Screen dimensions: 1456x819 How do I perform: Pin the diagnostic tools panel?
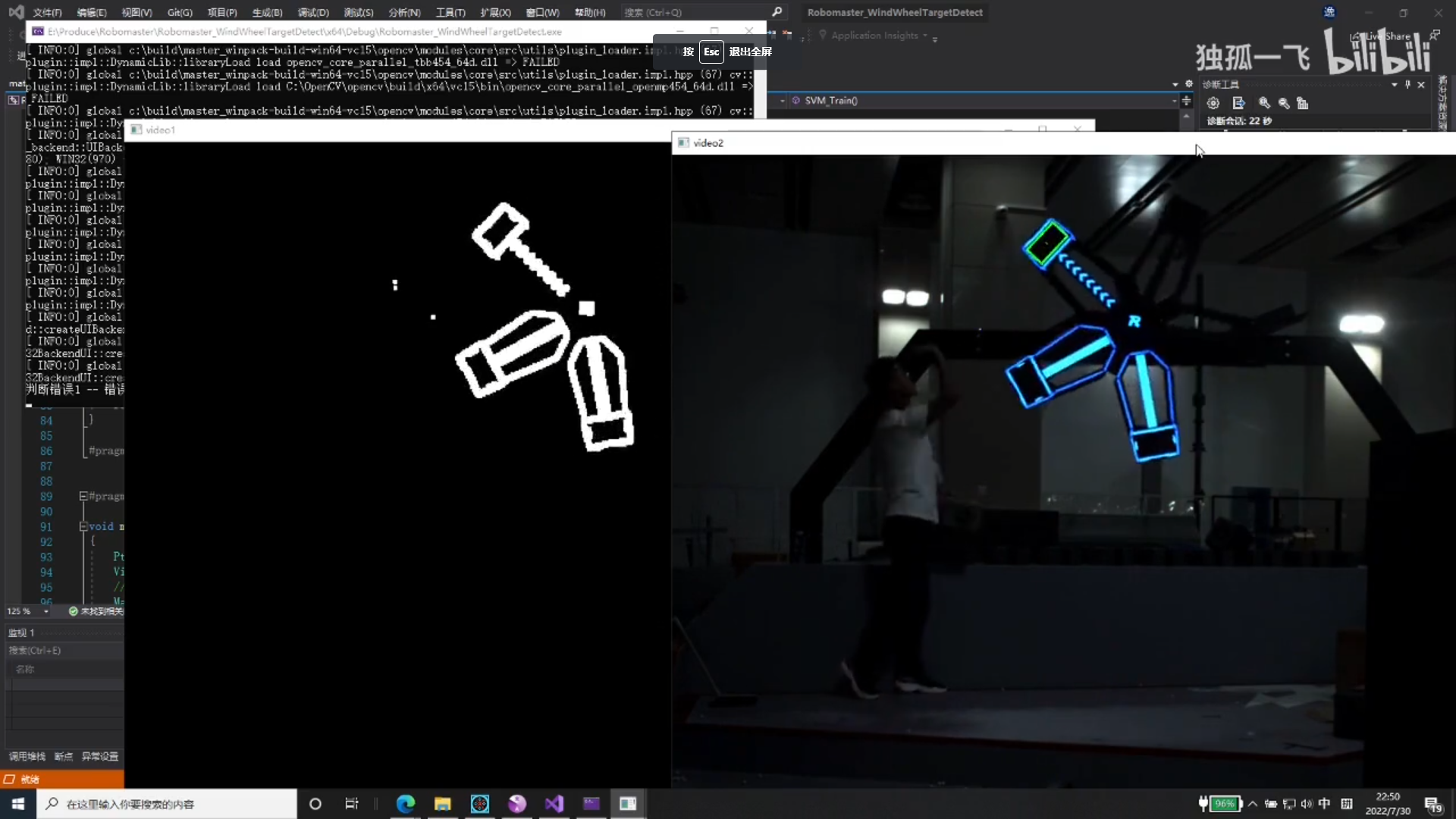1407,84
